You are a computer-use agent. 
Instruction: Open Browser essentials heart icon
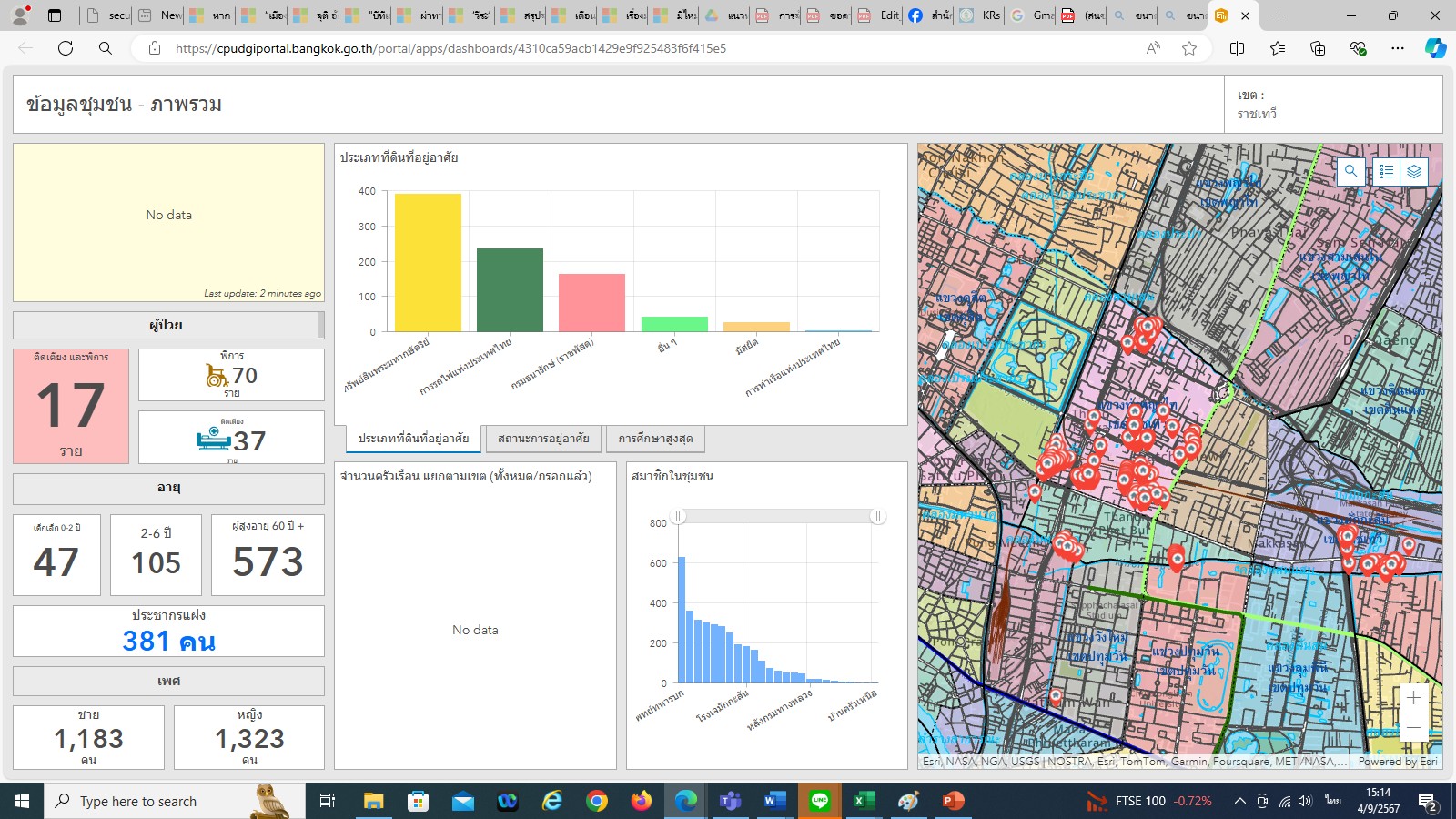(1358, 48)
